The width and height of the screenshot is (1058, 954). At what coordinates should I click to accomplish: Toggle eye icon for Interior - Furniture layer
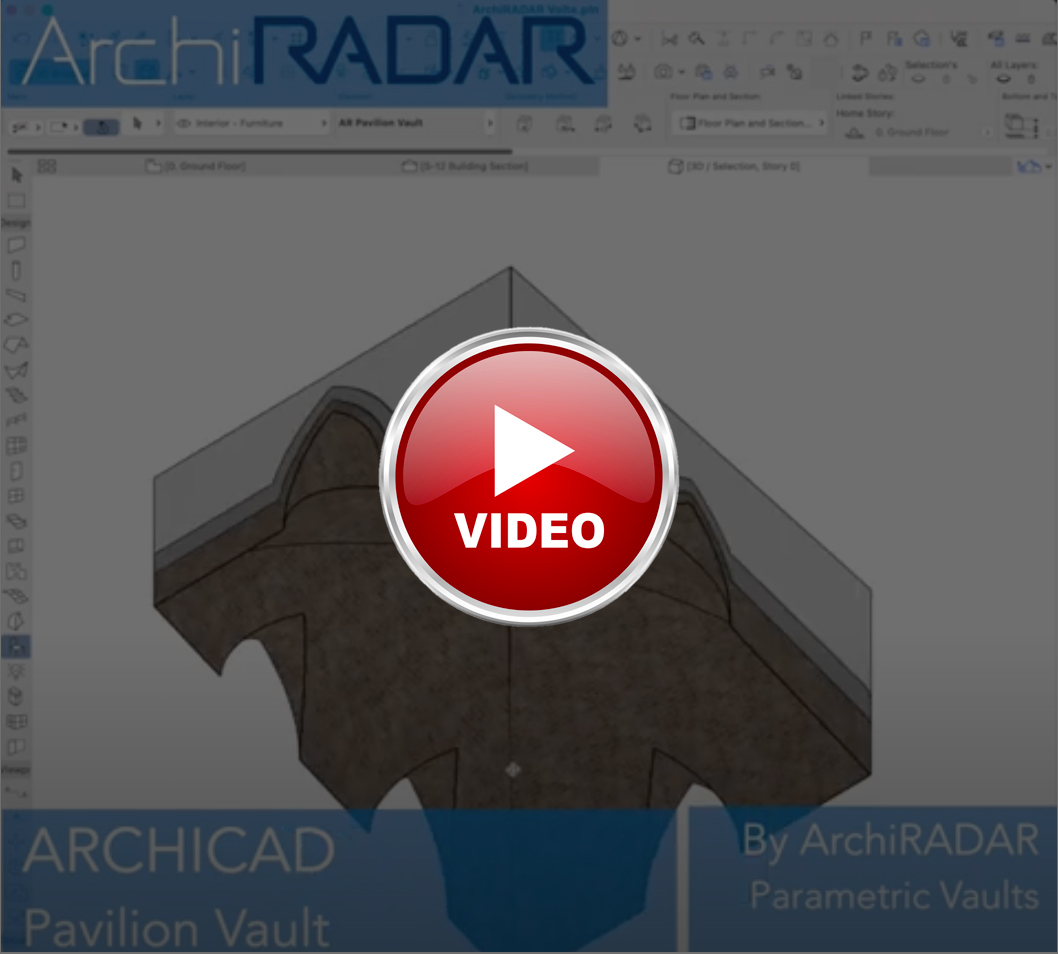[185, 123]
